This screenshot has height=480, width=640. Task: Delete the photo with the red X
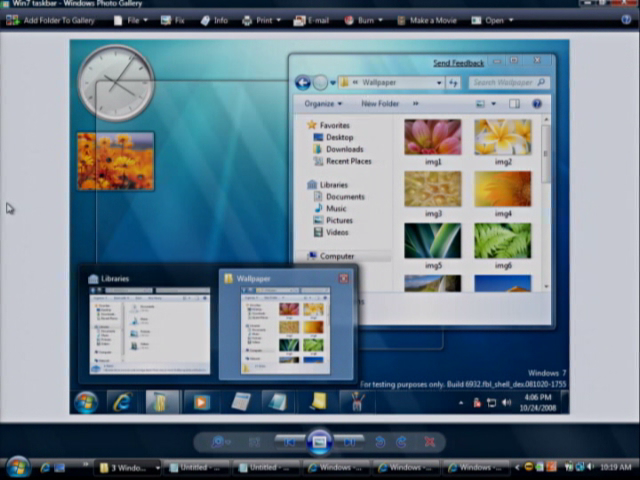[x=429, y=442]
